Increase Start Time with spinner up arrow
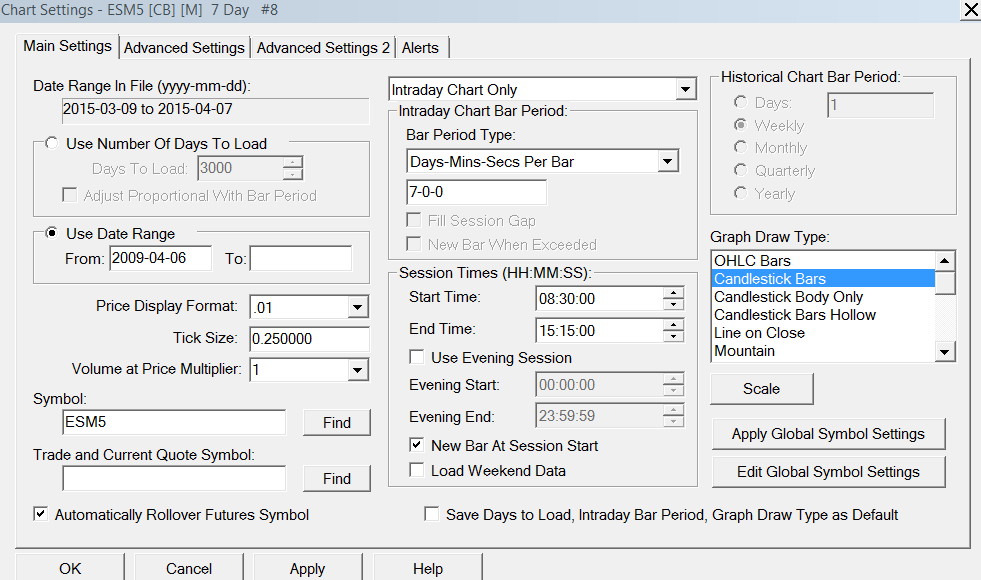981x580 pixels. pos(673,292)
